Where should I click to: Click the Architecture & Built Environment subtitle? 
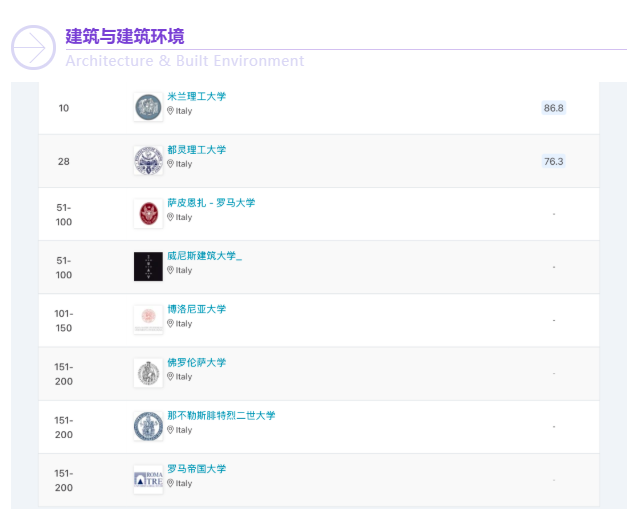[x=185, y=61]
